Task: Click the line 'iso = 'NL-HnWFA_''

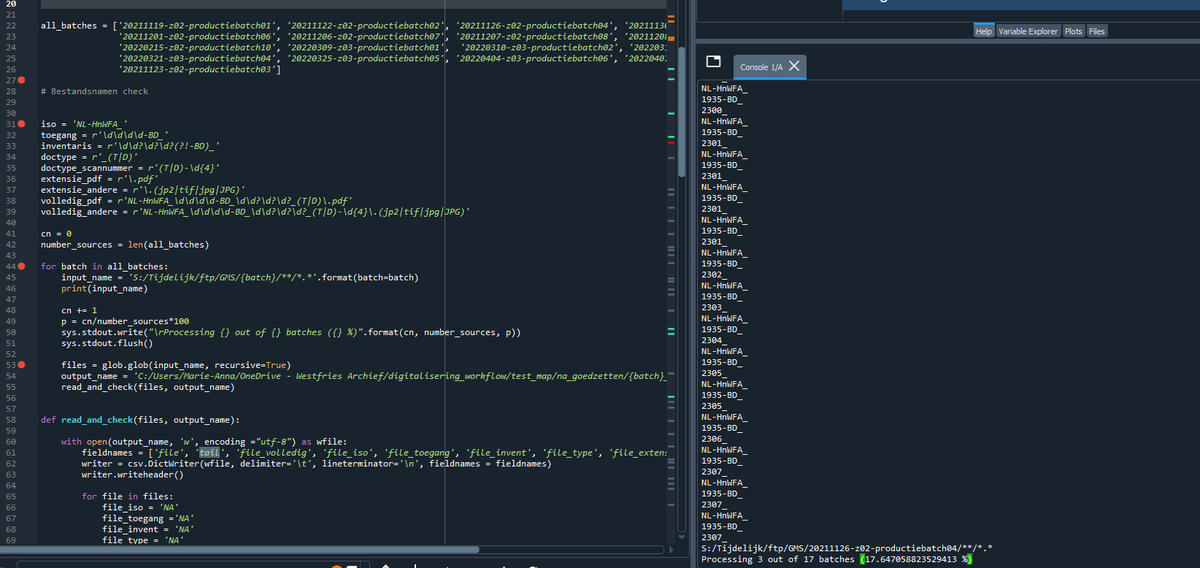Action: coord(84,124)
